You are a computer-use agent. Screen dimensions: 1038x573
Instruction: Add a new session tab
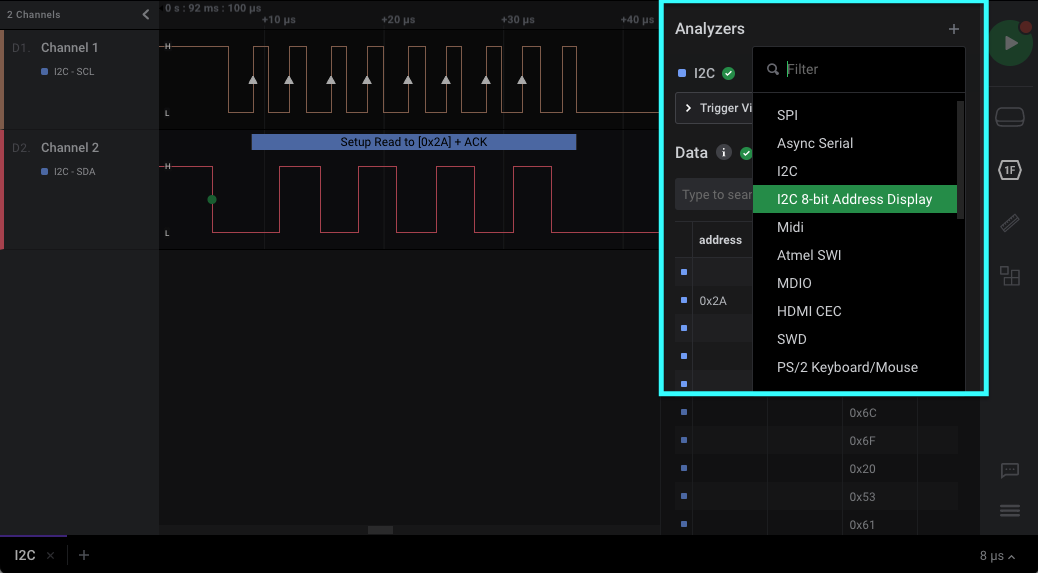coord(84,555)
